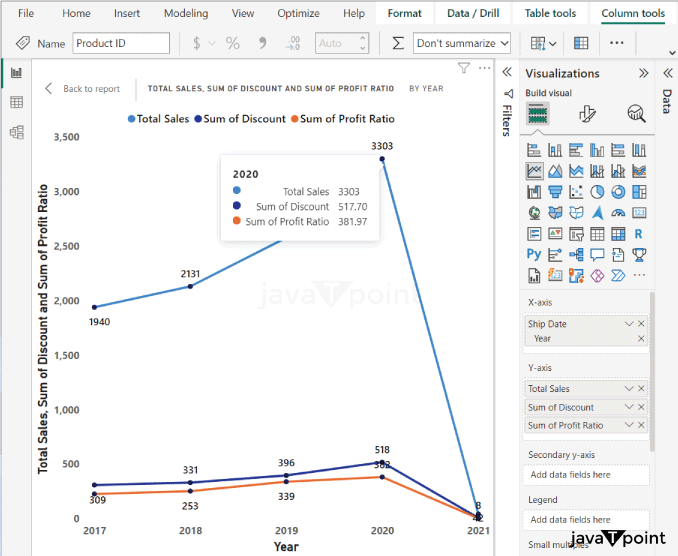Select the KPI visual
Image resolution: width=678 pixels, height=556 pixels.
(x=555, y=234)
